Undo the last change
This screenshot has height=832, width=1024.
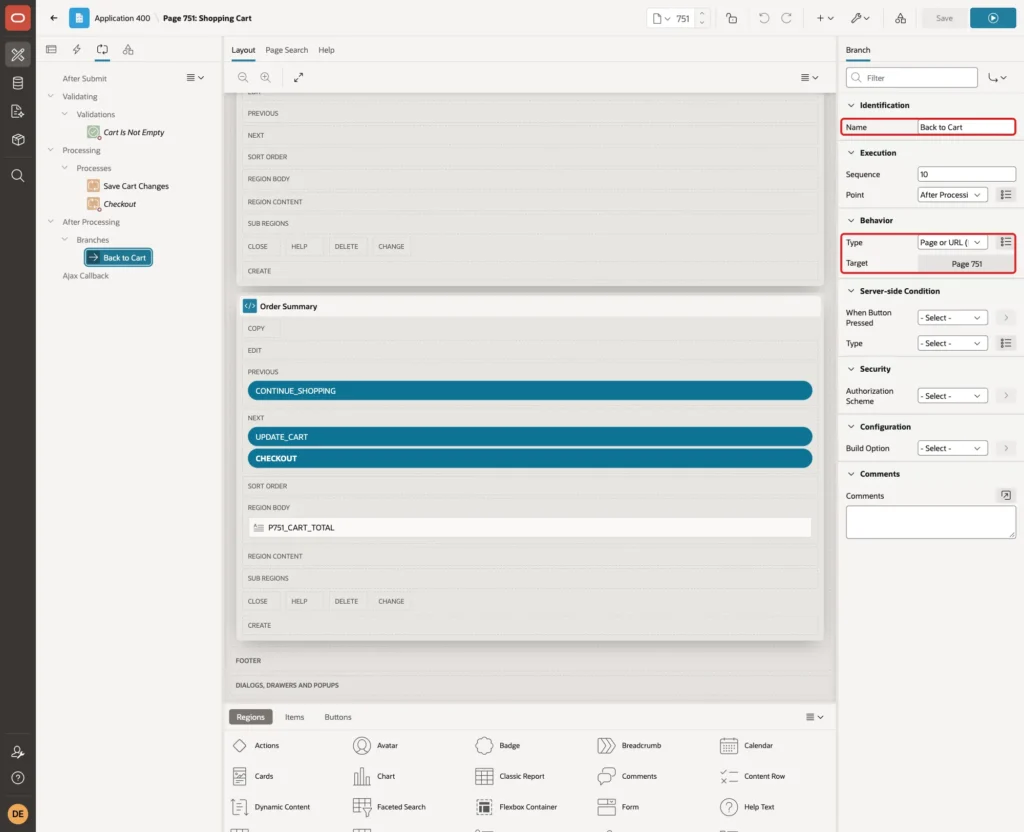click(763, 18)
